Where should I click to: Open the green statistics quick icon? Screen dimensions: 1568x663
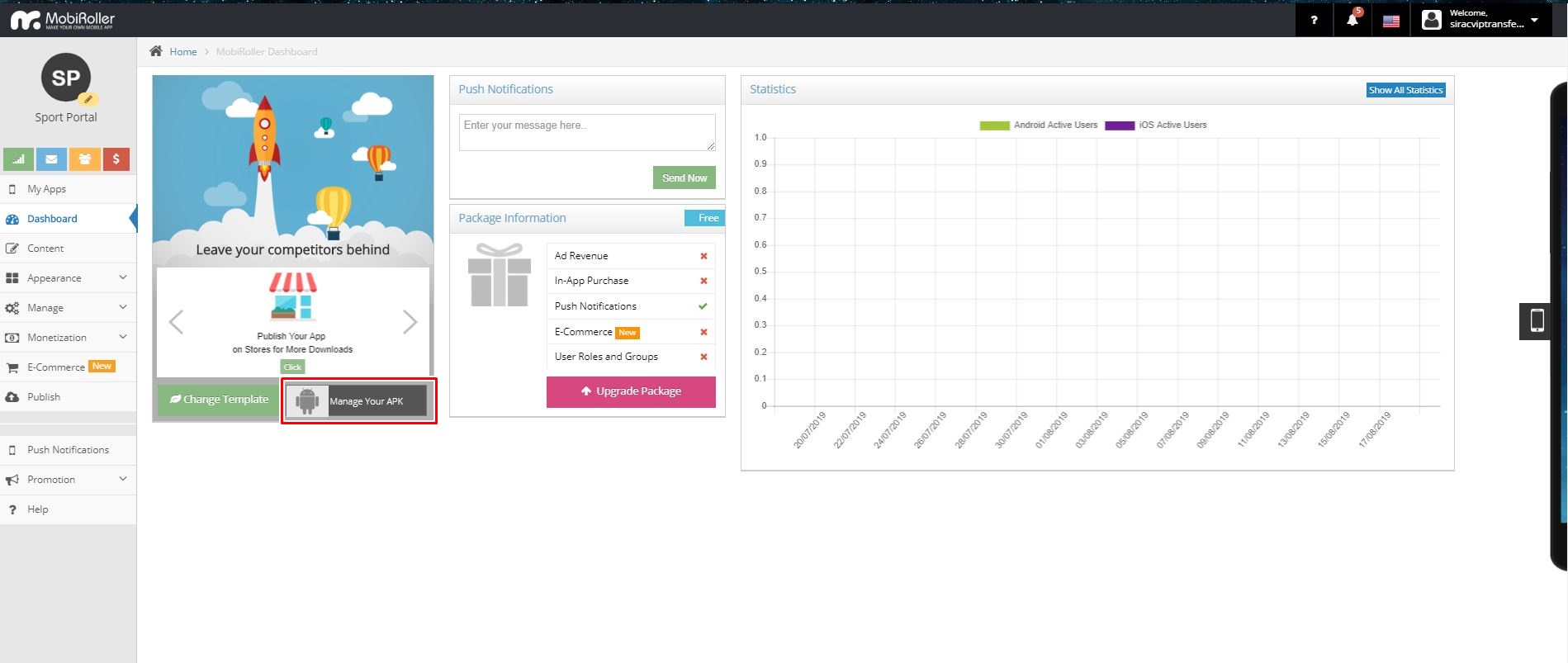(18, 159)
